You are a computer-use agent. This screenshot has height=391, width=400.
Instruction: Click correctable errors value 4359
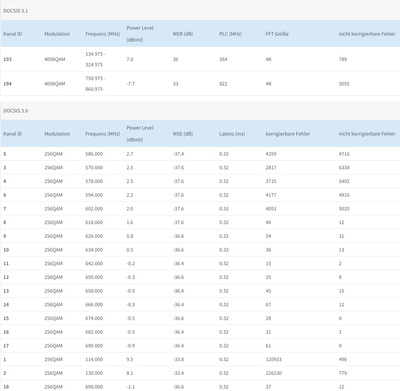(x=271, y=154)
